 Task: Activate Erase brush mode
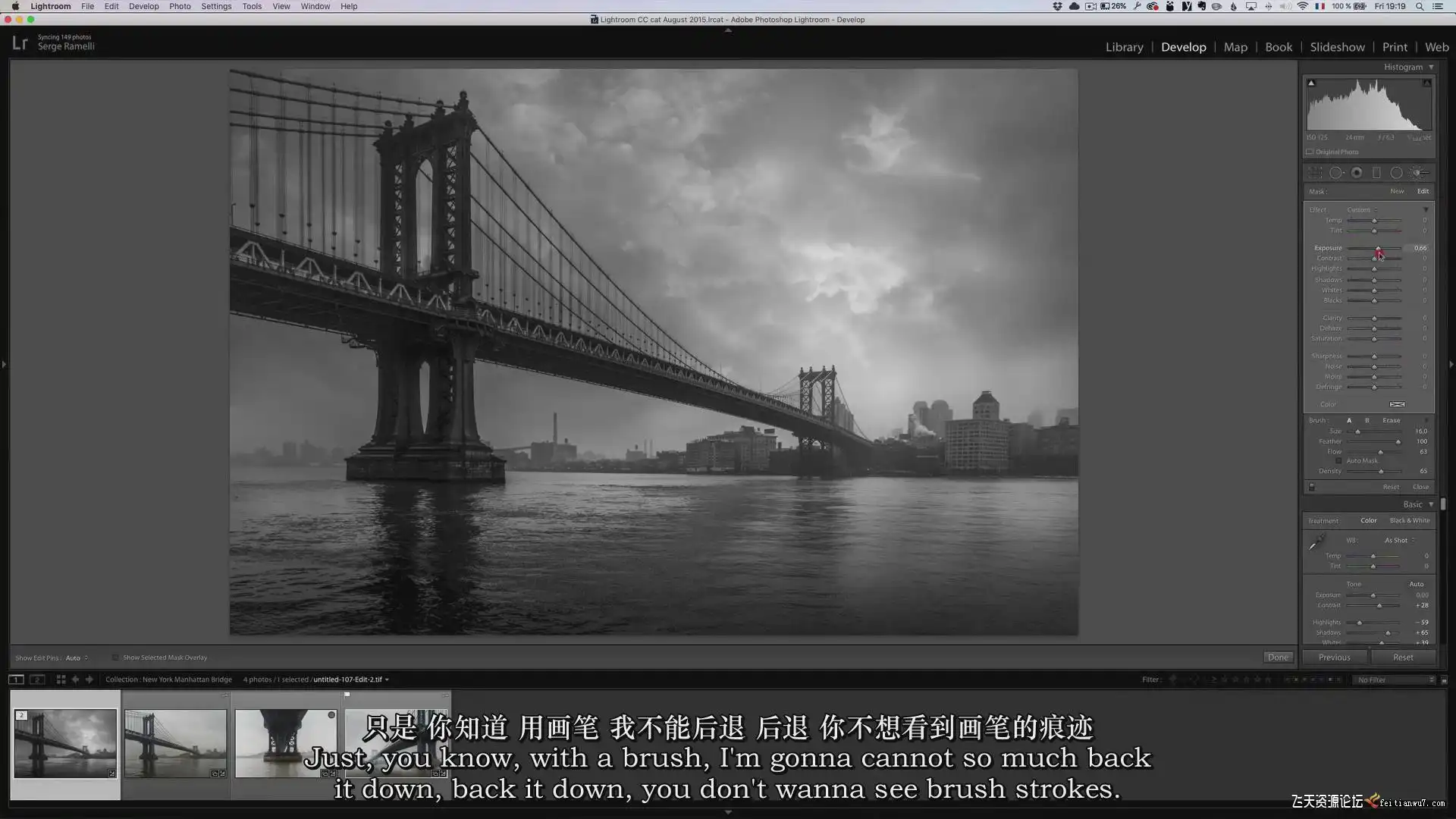(x=1392, y=420)
